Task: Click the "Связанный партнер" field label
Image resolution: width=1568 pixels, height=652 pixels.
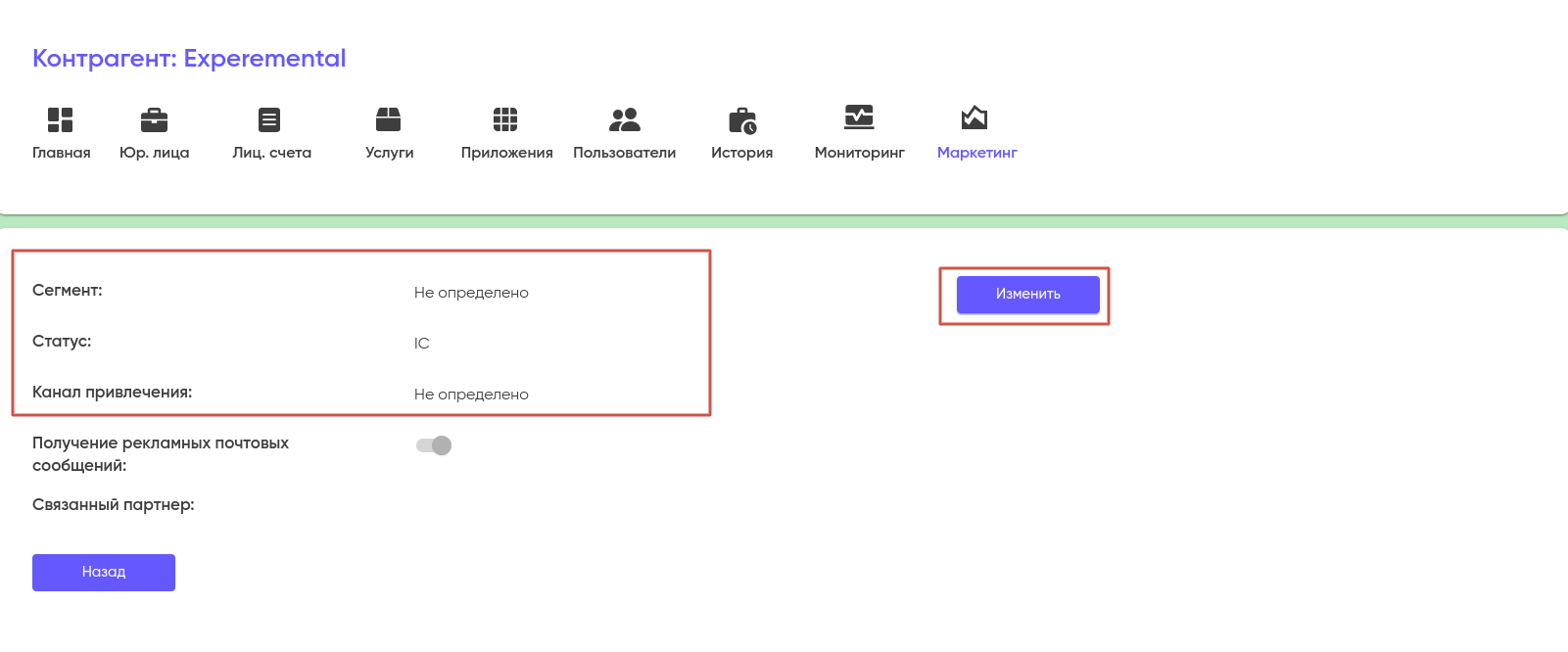Action: click(x=114, y=505)
